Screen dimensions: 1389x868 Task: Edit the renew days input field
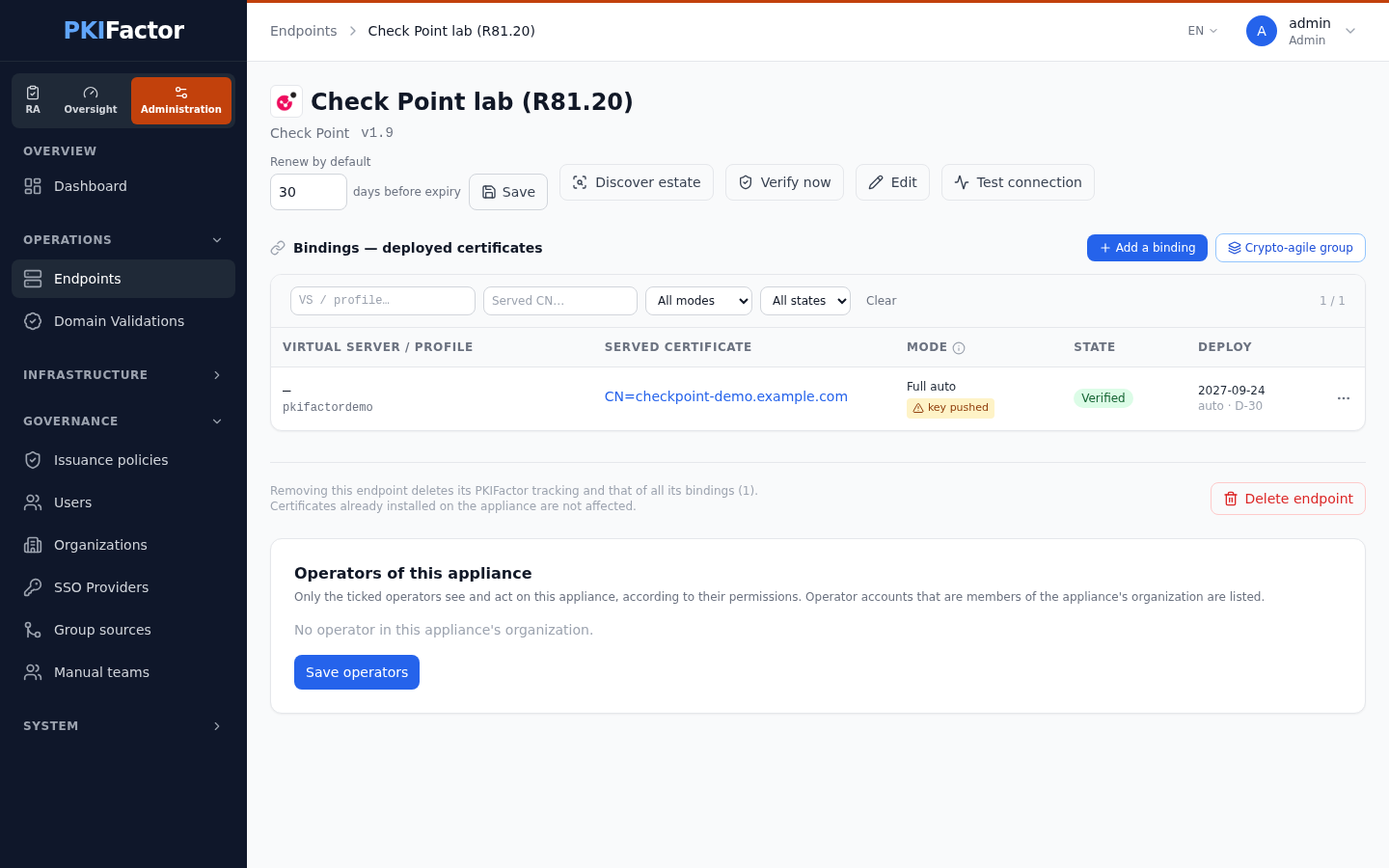pyautogui.click(x=309, y=192)
